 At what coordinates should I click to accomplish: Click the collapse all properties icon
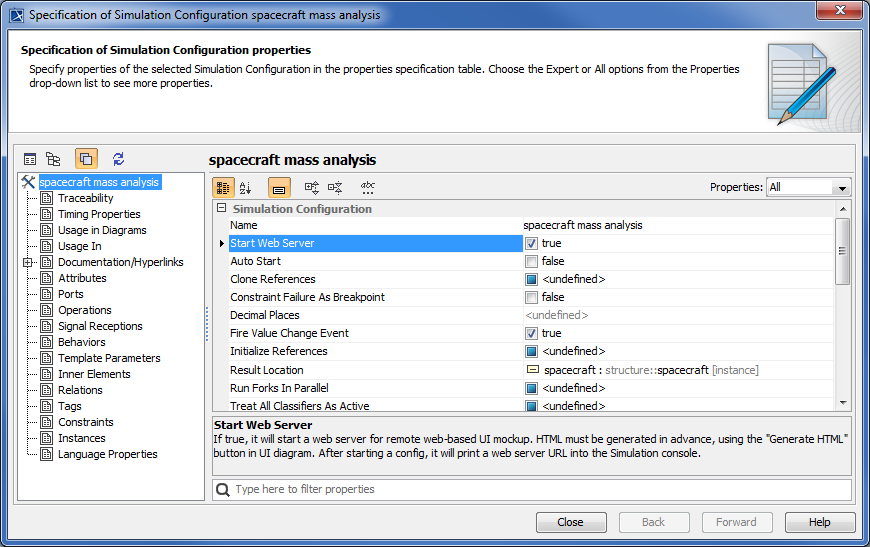(335, 187)
